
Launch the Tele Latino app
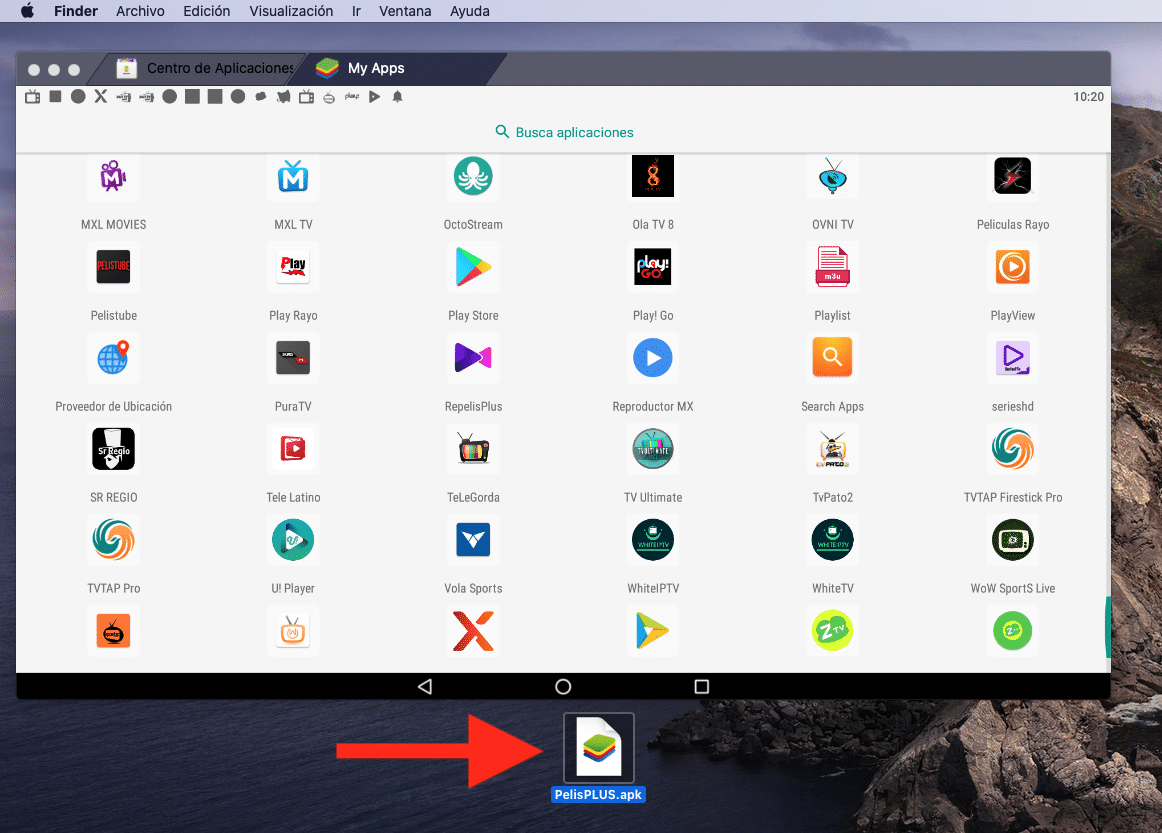[x=293, y=449]
